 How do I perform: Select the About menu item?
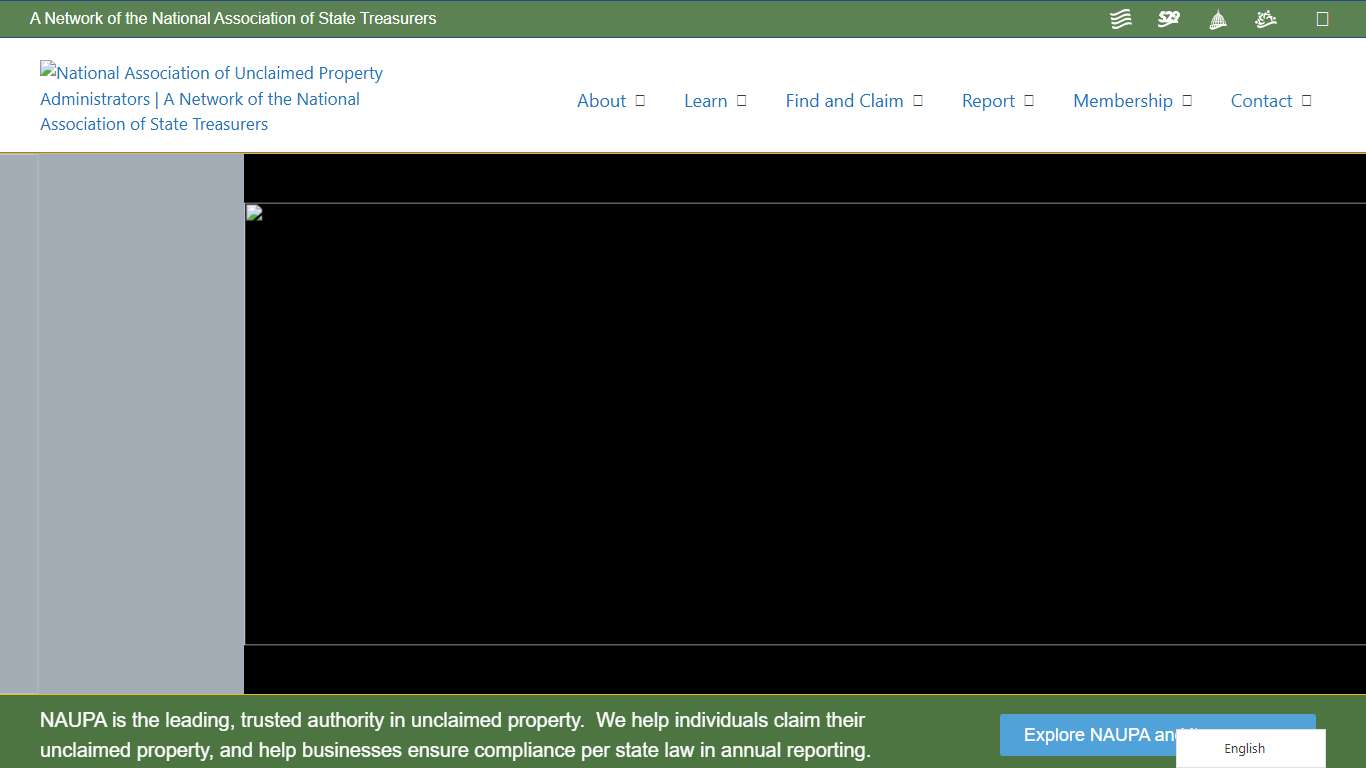click(x=601, y=100)
